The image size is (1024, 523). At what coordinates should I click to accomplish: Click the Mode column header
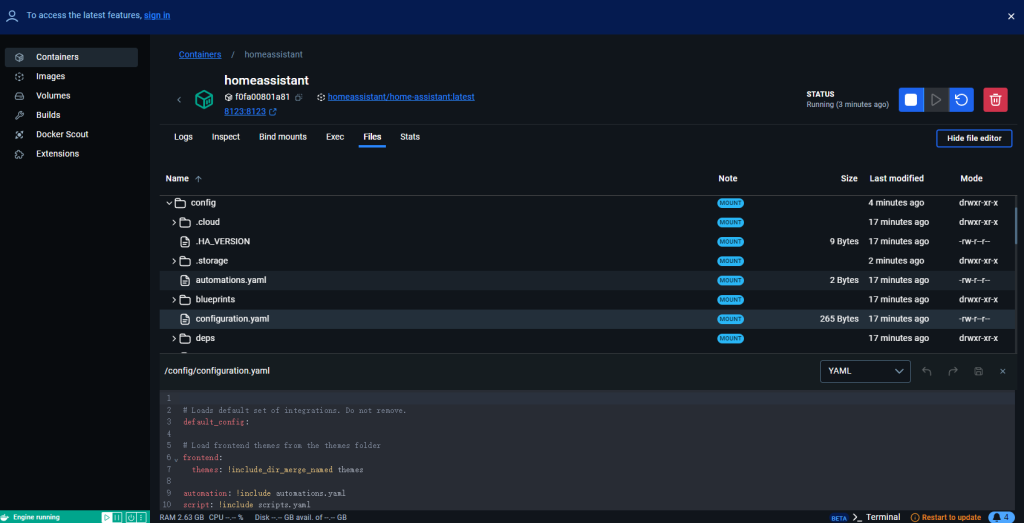pyautogui.click(x=971, y=178)
